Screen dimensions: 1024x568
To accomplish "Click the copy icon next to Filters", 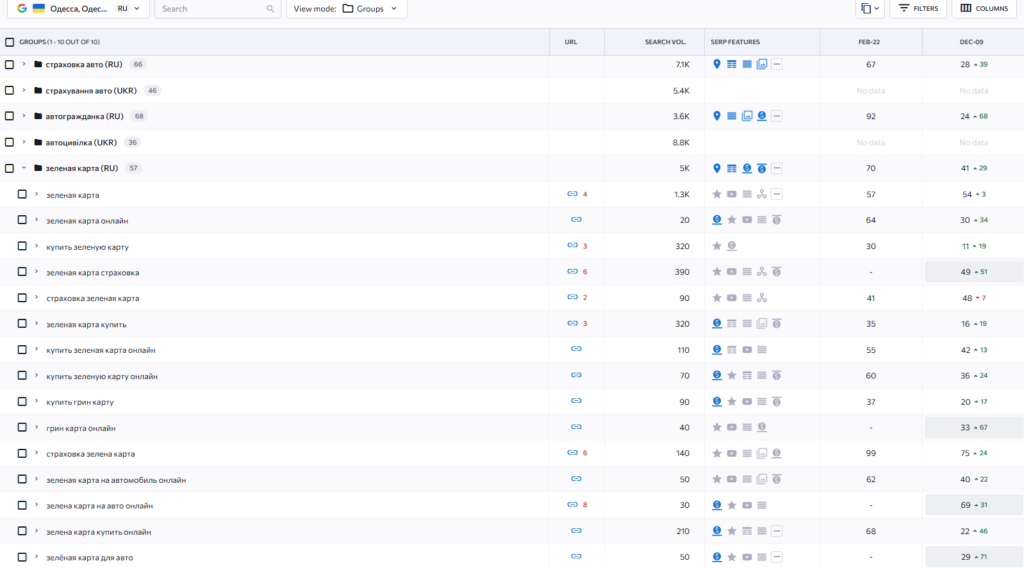I will pos(869,9).
